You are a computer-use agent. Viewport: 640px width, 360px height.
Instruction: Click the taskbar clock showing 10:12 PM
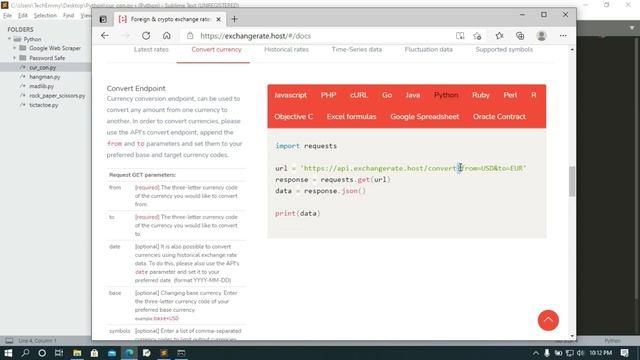[x=600, y=353]
